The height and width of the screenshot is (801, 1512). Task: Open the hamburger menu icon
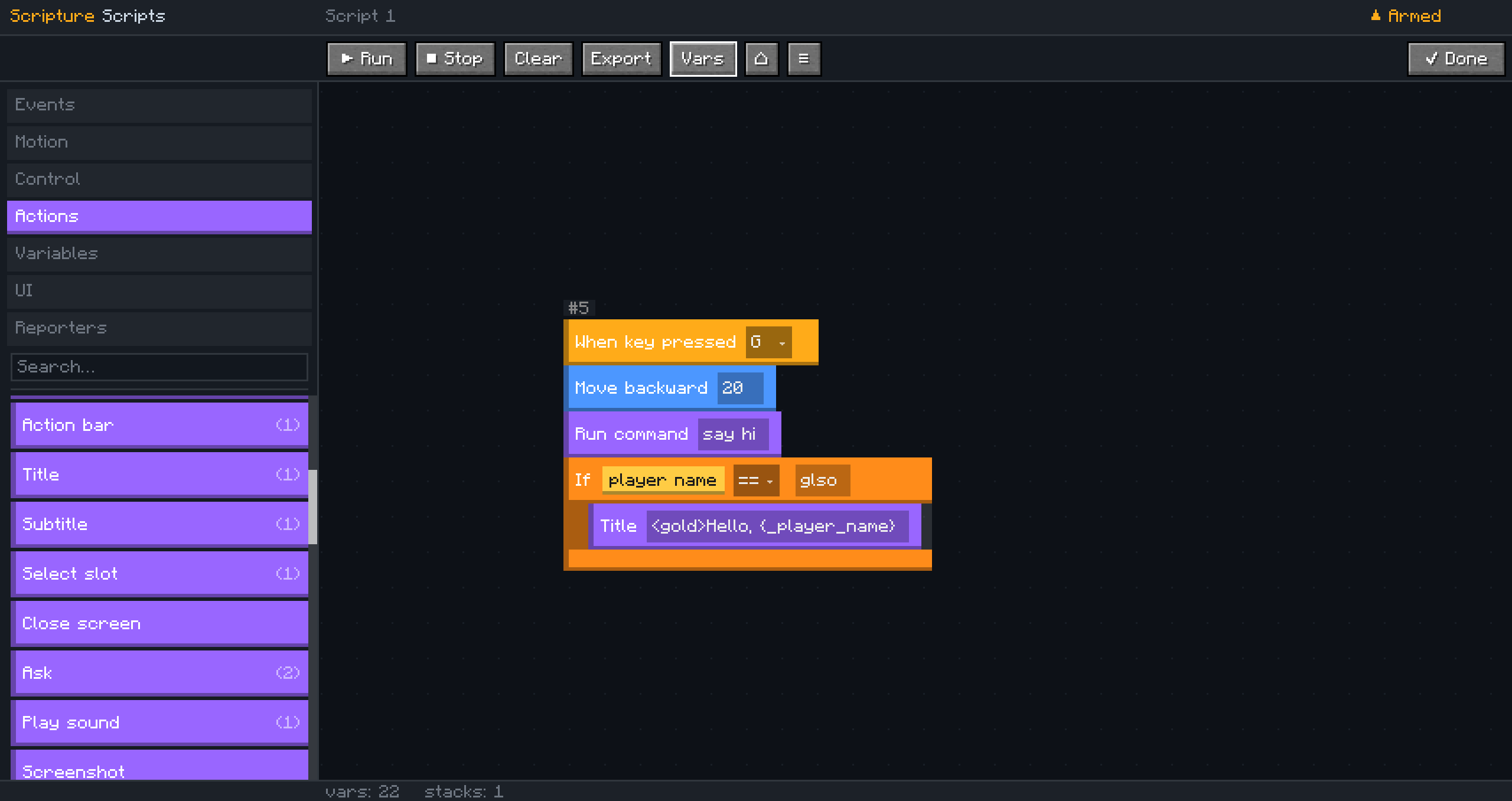click(x=804, y=58)
